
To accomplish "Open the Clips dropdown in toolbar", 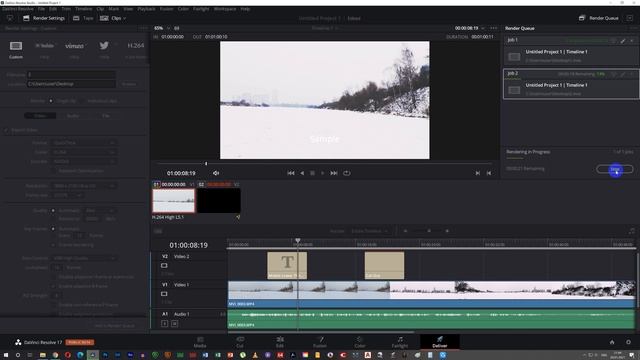I will click(113, 18).
